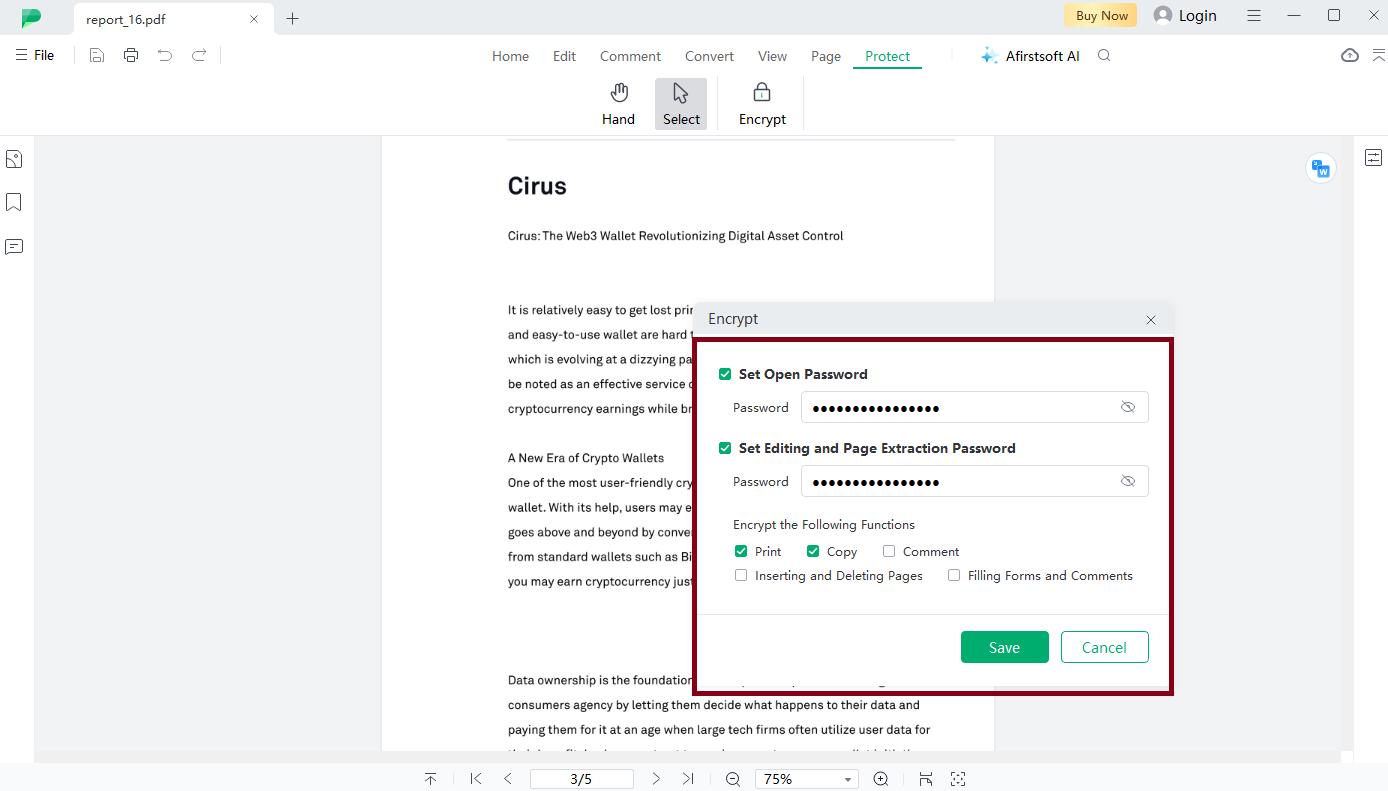Click the scroll-to-top icon in bottom bar

tap(430, 779)
